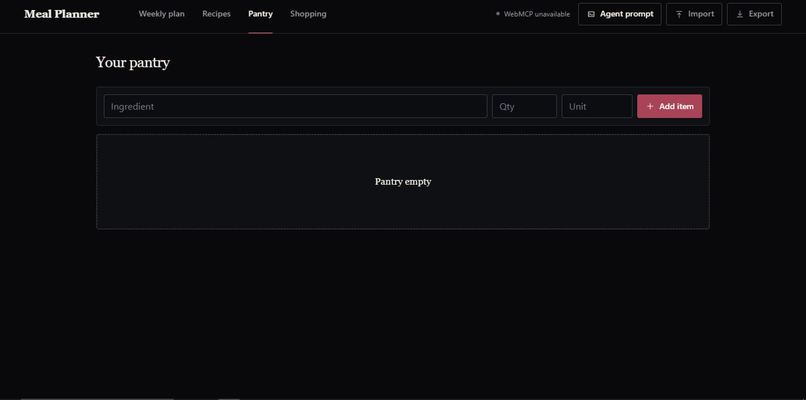Click the WebMCP unavailable status indicator
The height and width of the screenshot is (400, 806).
tap(533, 14)
